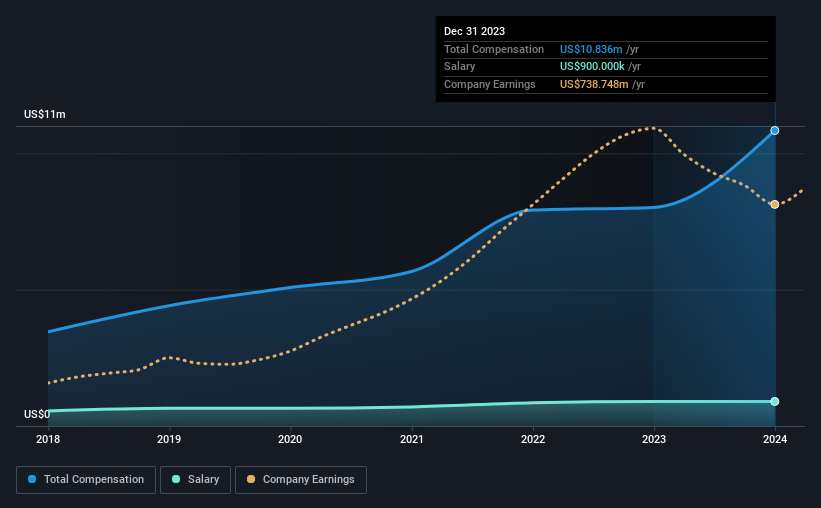Click the teal Salary data point at 2024
This screenshot has height=508, width=821.
[x=774, y=401]
